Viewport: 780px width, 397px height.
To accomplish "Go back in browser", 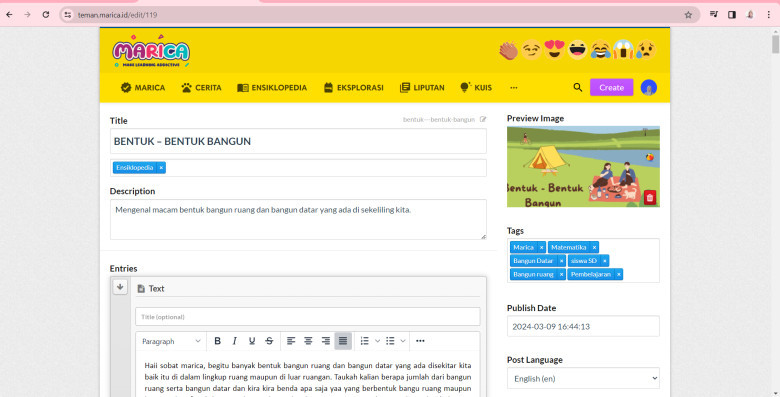I will [x=9, y=15].
